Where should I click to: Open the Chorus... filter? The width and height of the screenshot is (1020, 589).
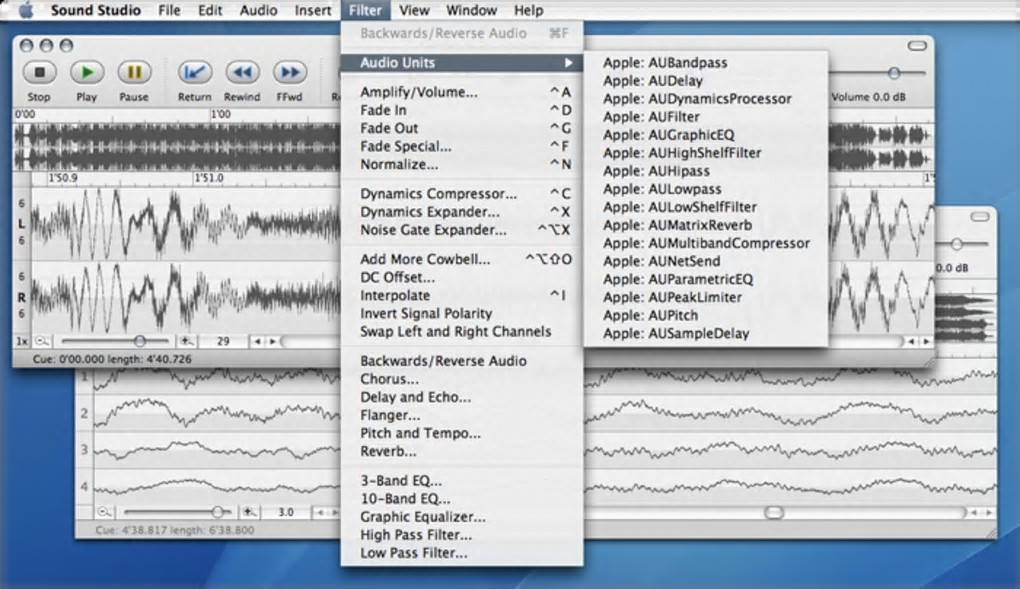click(462, 379)
